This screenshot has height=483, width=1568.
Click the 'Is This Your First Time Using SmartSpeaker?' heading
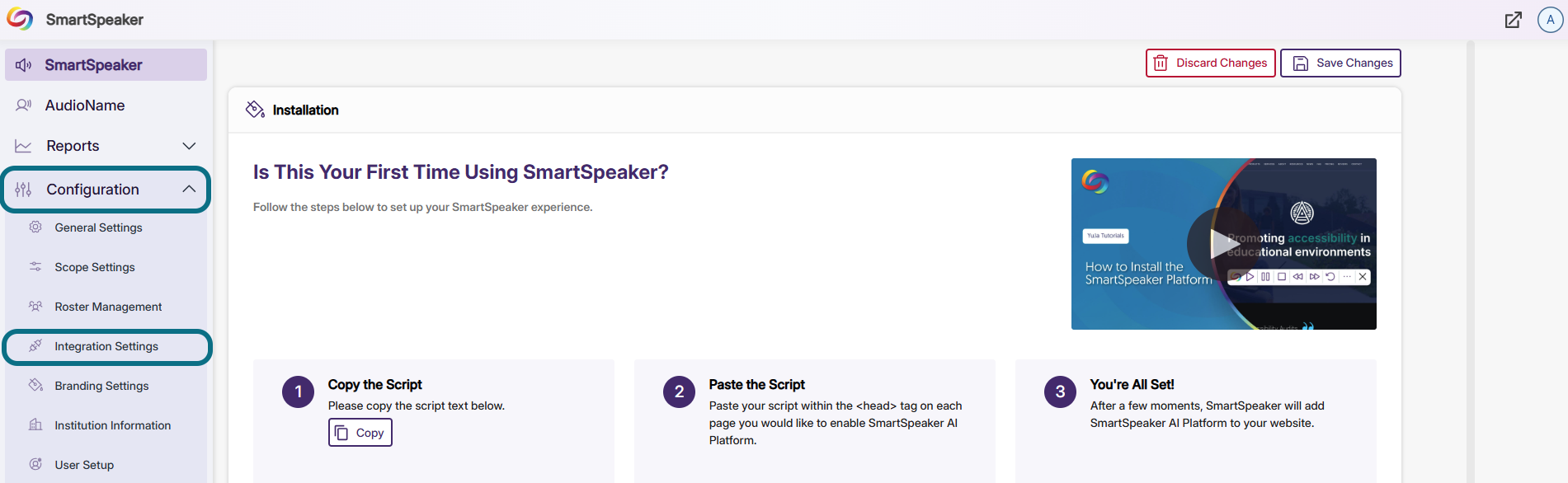point(460,172)
